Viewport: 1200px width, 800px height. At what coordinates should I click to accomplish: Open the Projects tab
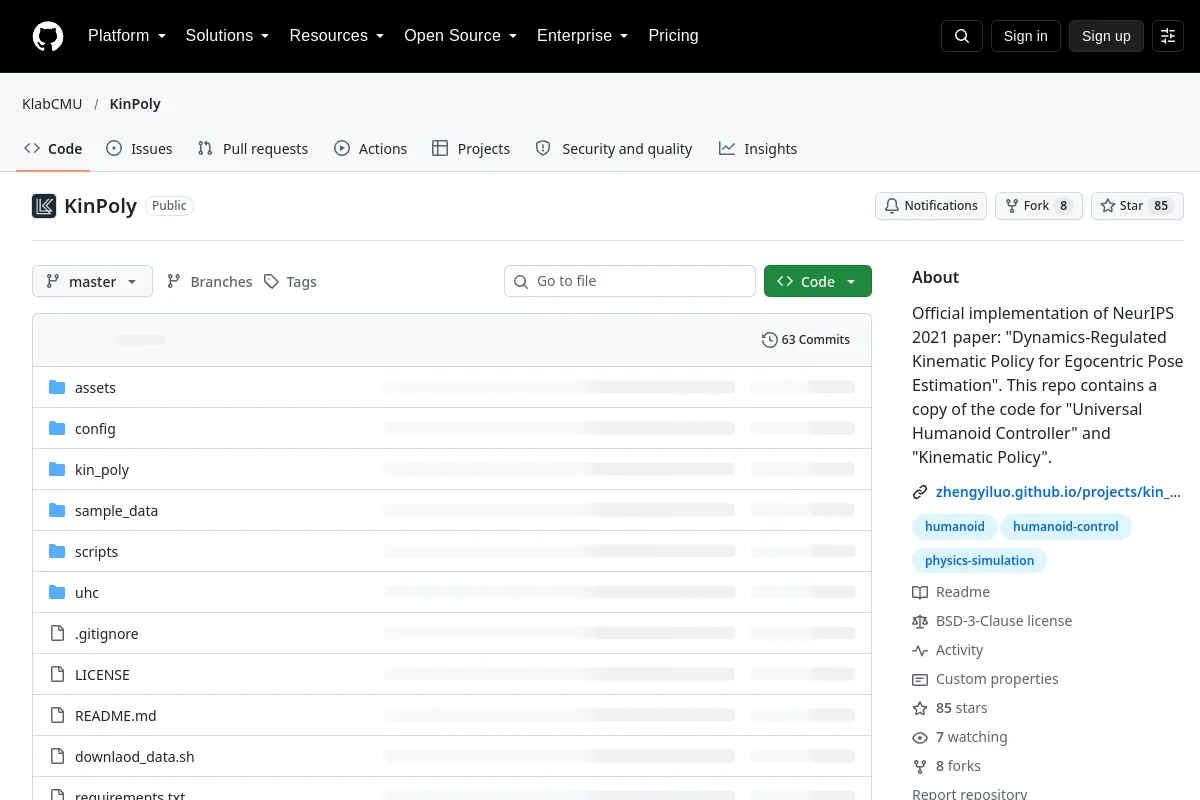[x=471, y=148]
